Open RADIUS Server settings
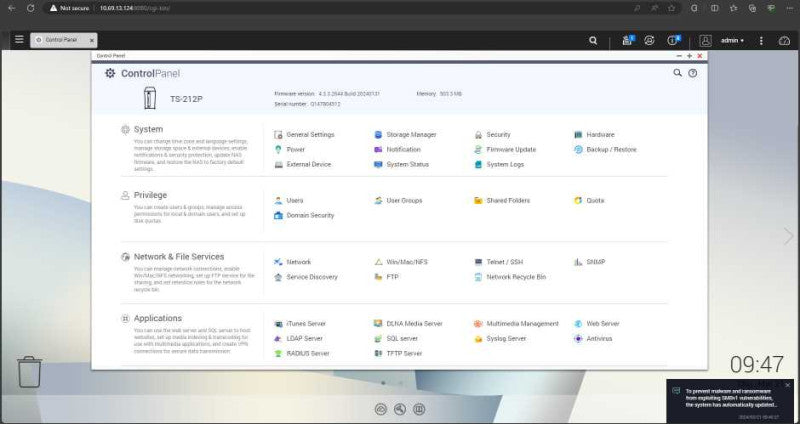This screenshot has height=424, width=800. 302,353
